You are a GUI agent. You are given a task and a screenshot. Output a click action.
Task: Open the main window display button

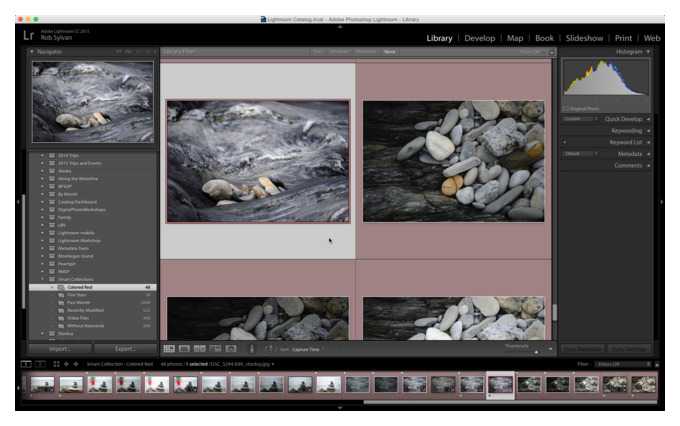pos(26,364)
